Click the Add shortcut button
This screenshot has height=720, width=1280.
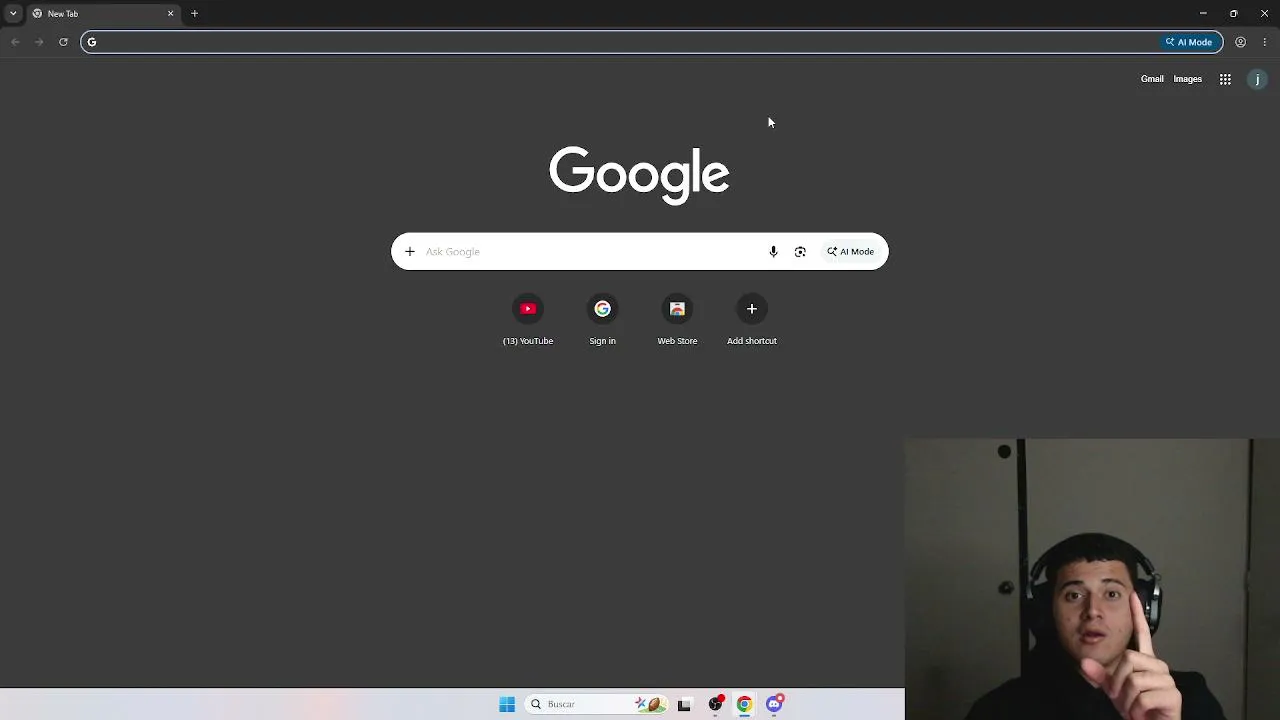[752, 320]
